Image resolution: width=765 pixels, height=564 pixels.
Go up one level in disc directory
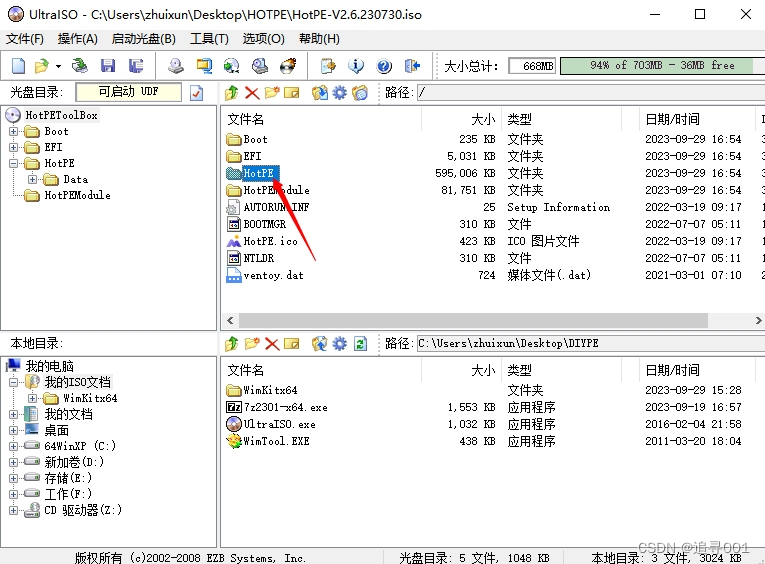[231, 93]
